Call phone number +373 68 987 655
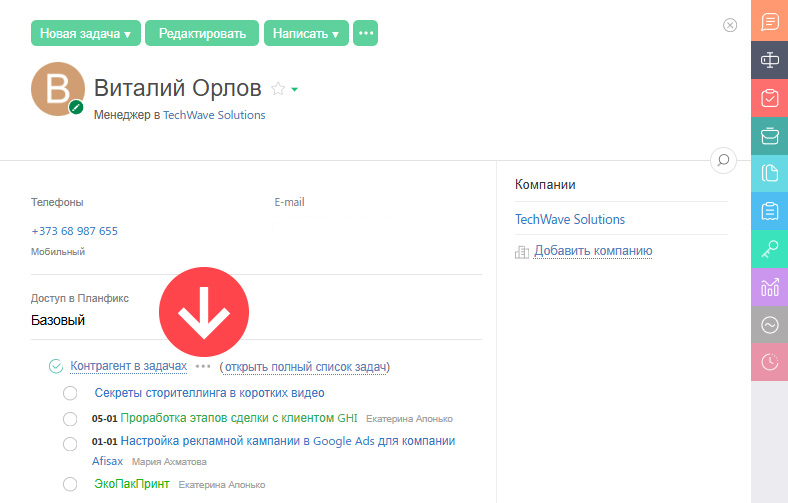The width and height of the screenshot is (788, 503). point(74,231)
